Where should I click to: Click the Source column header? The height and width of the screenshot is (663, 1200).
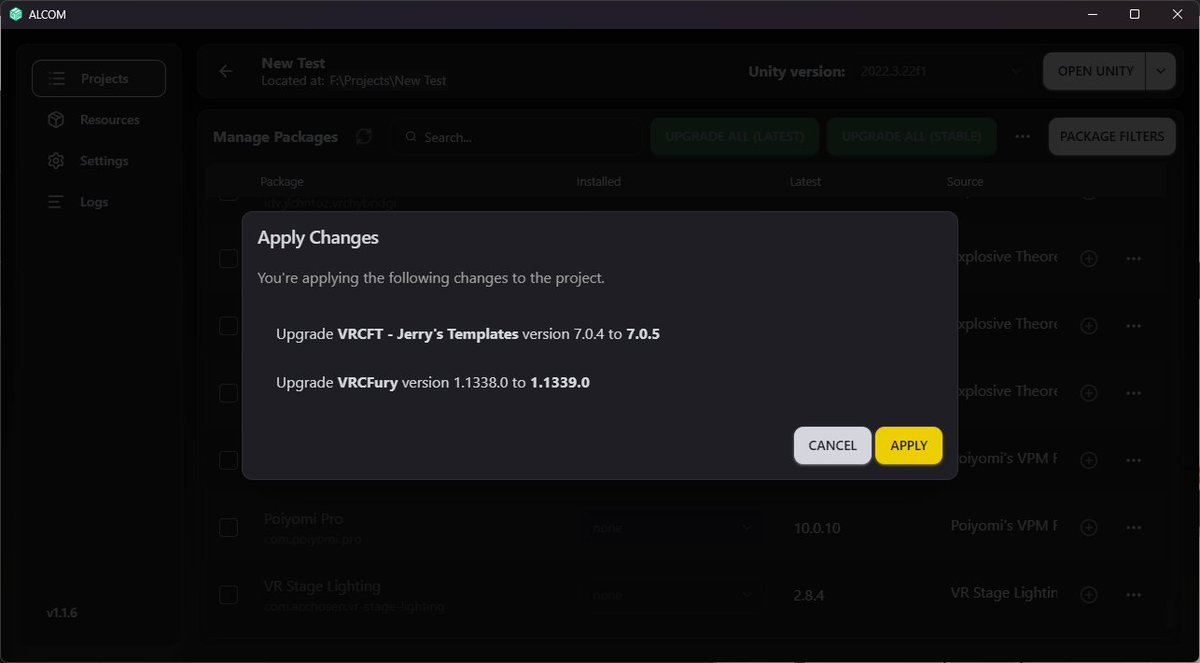click(965, 182)
